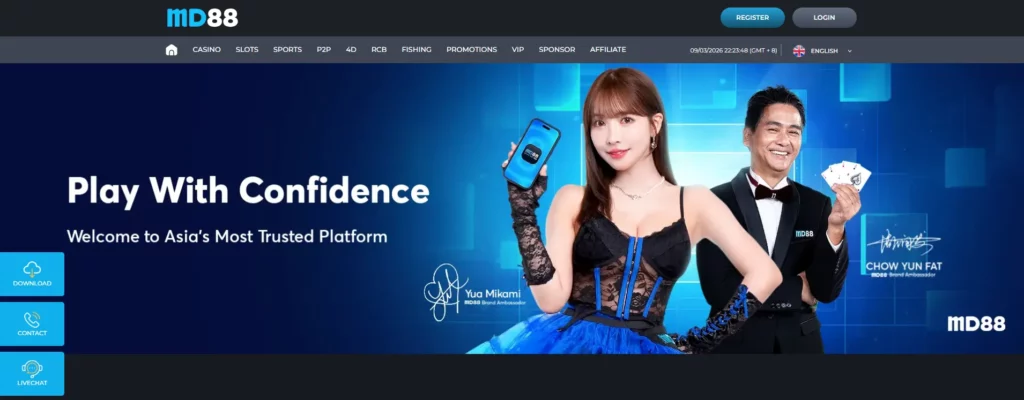Open the RCB menu item
The height and width of the screenshot is (400, 1024).
coord(379,50)
